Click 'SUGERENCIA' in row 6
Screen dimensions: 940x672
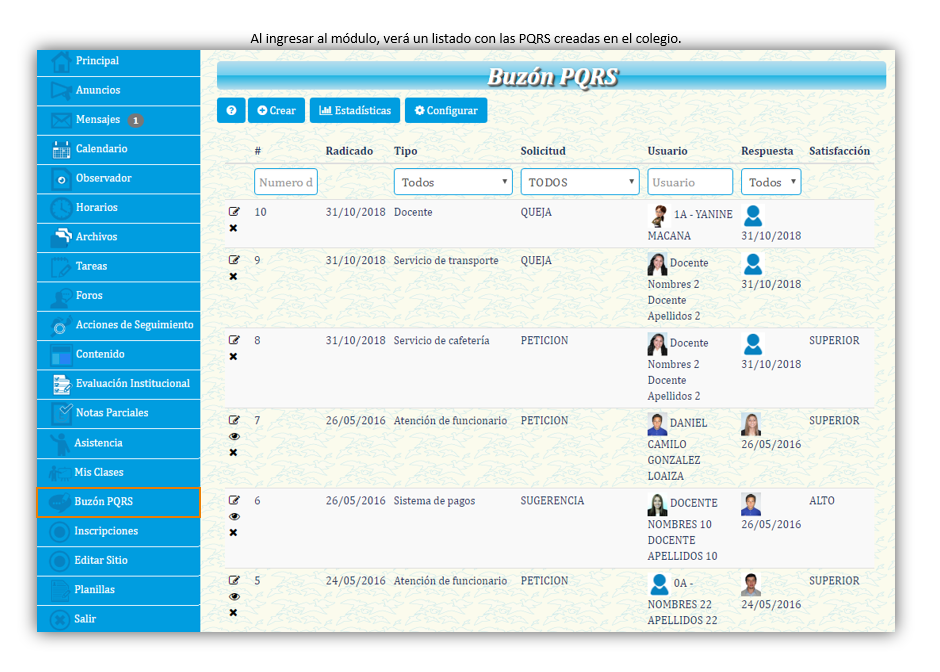point(552,501)
